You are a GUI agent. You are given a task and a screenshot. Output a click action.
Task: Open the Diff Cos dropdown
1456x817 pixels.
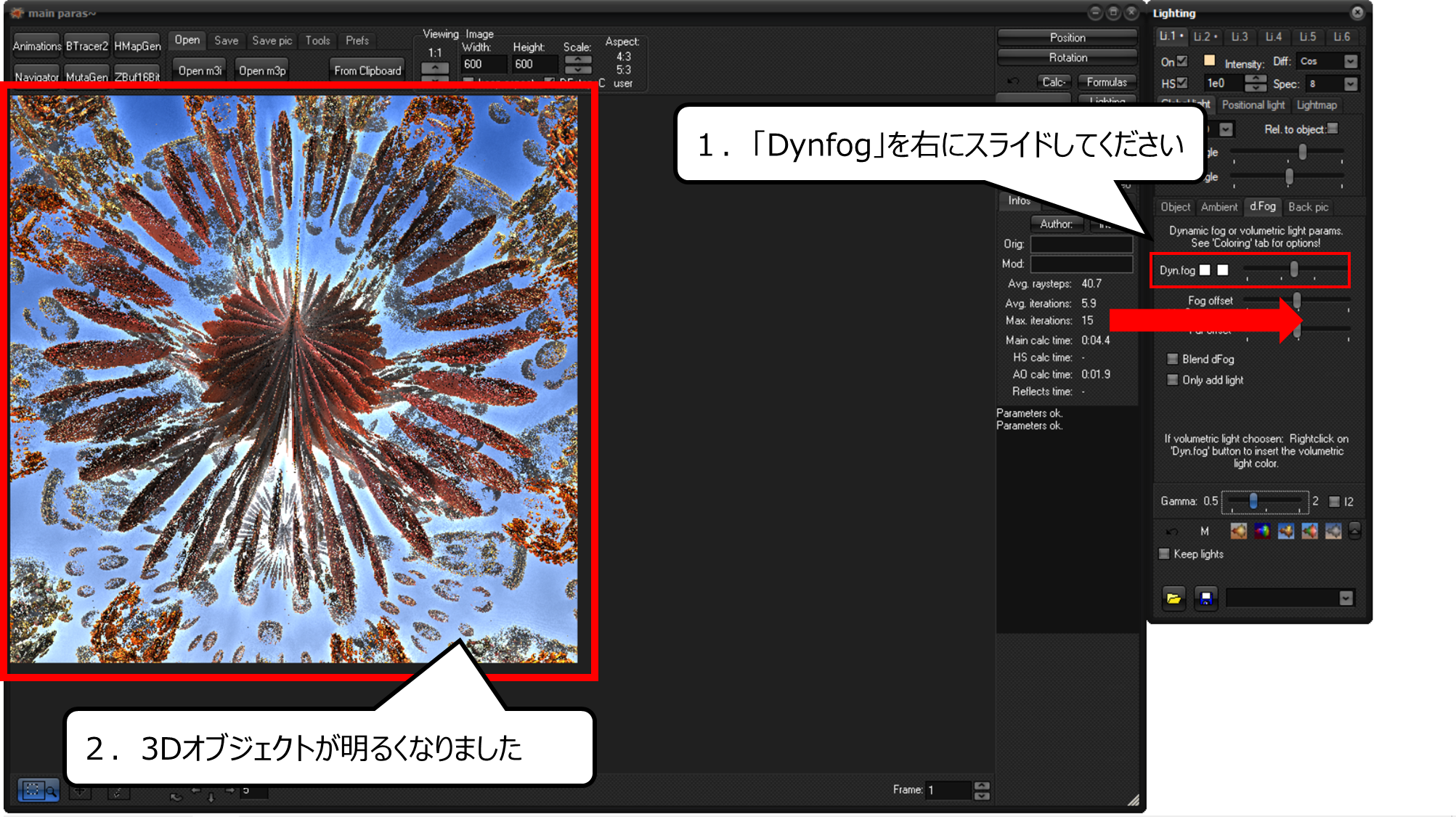point(1350,62)
